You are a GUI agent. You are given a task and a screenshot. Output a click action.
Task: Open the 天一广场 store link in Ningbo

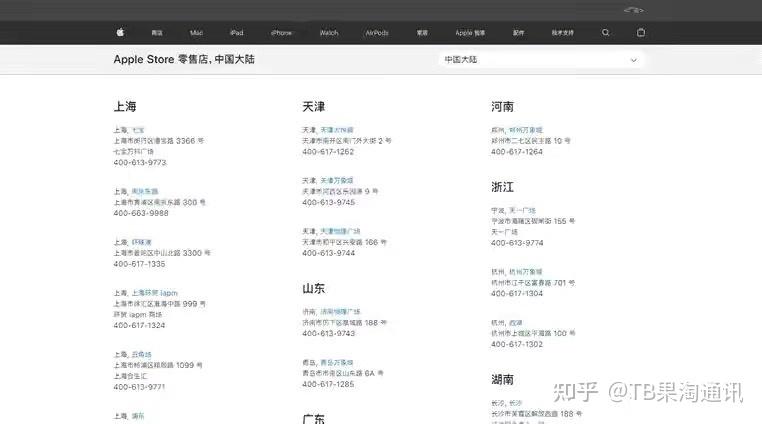click(522, 210)
